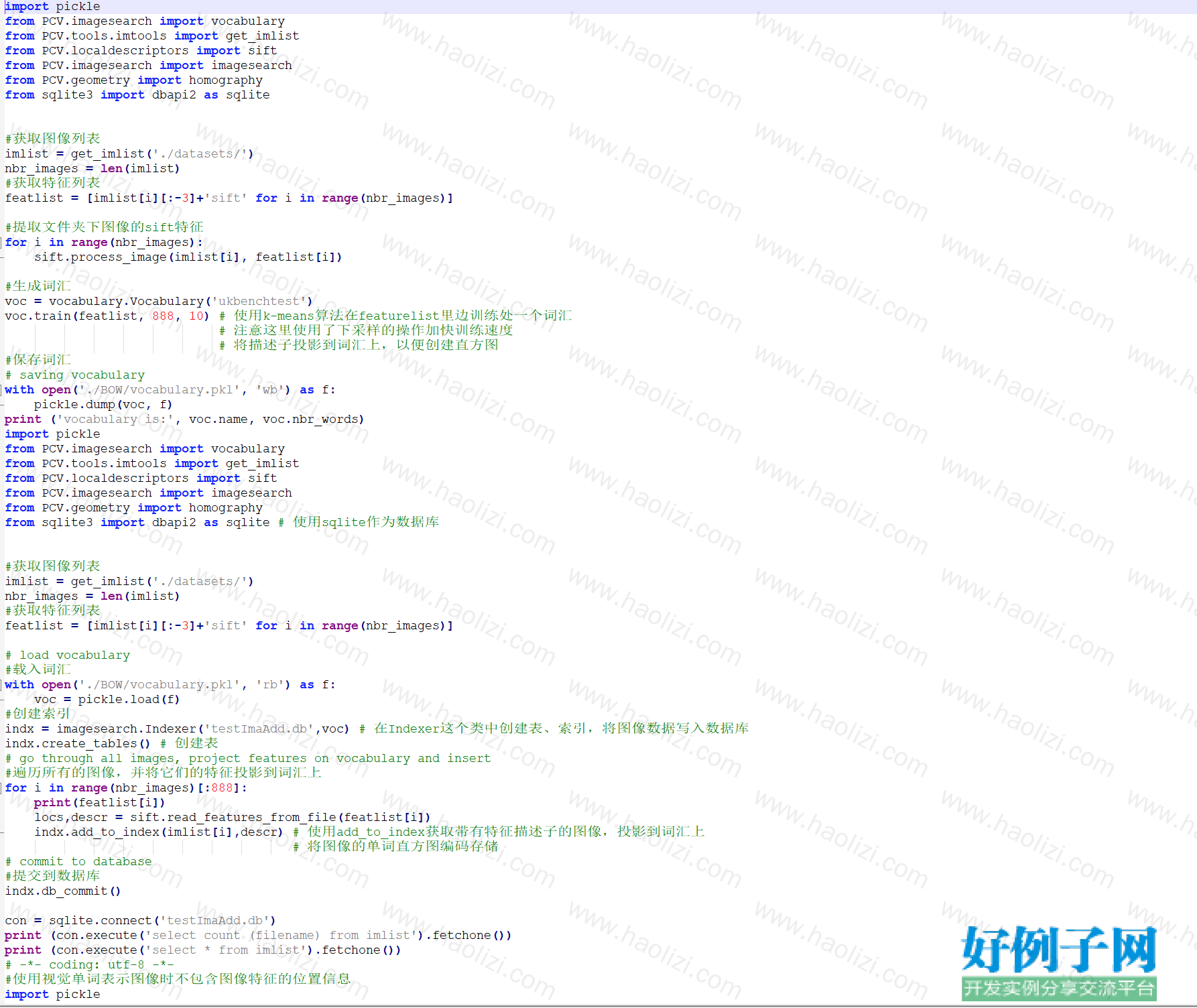Click the 'indx.create_tables()' code
The image size is (1197, 1008).
point(78,743)
